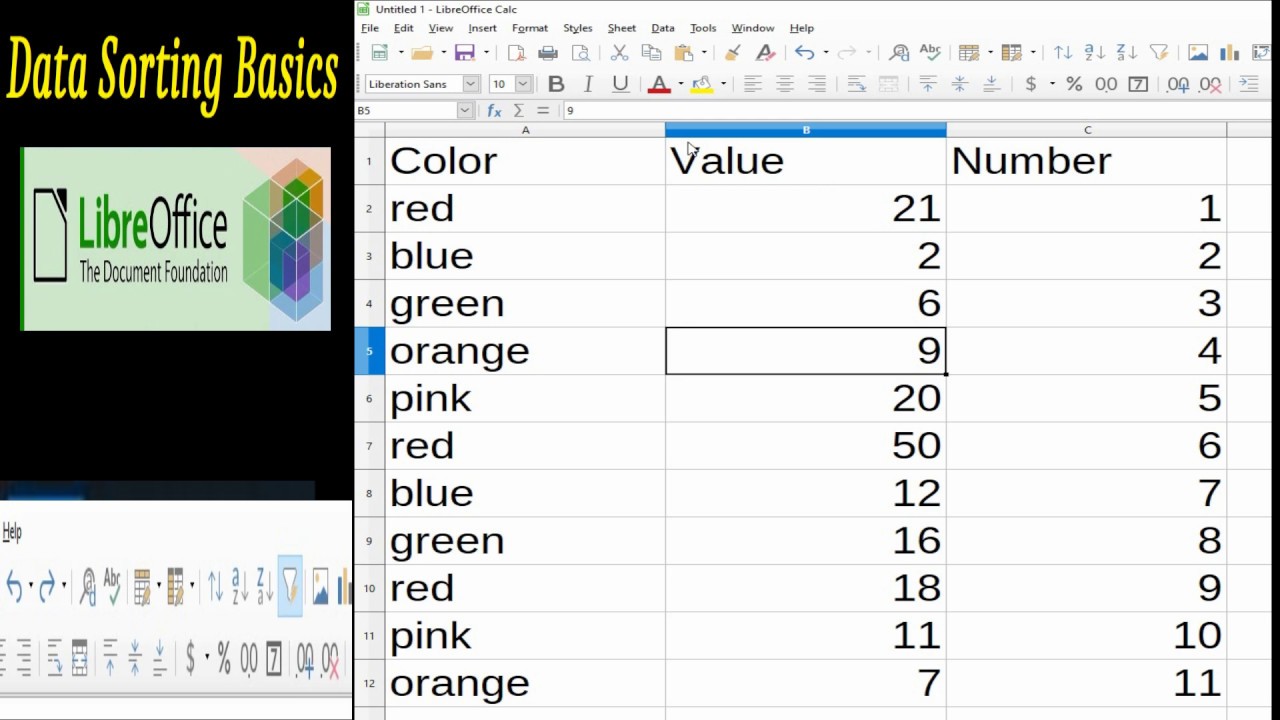Open dropdown arrow beside the Save icon
1280x720 pixels.
tap(486, 53)
